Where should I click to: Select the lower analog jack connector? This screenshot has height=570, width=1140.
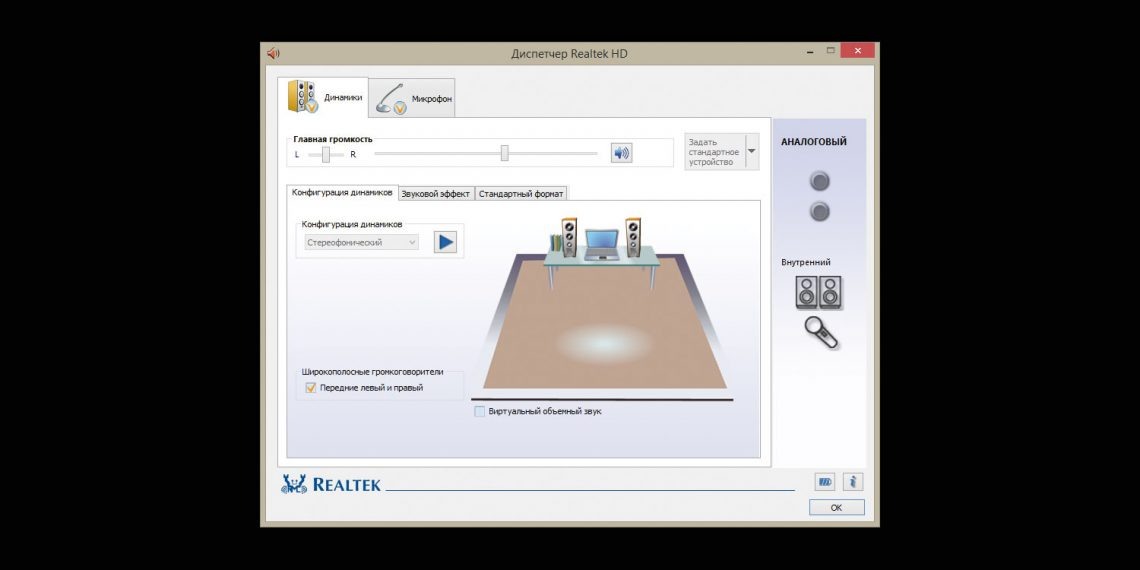[819, 212]
